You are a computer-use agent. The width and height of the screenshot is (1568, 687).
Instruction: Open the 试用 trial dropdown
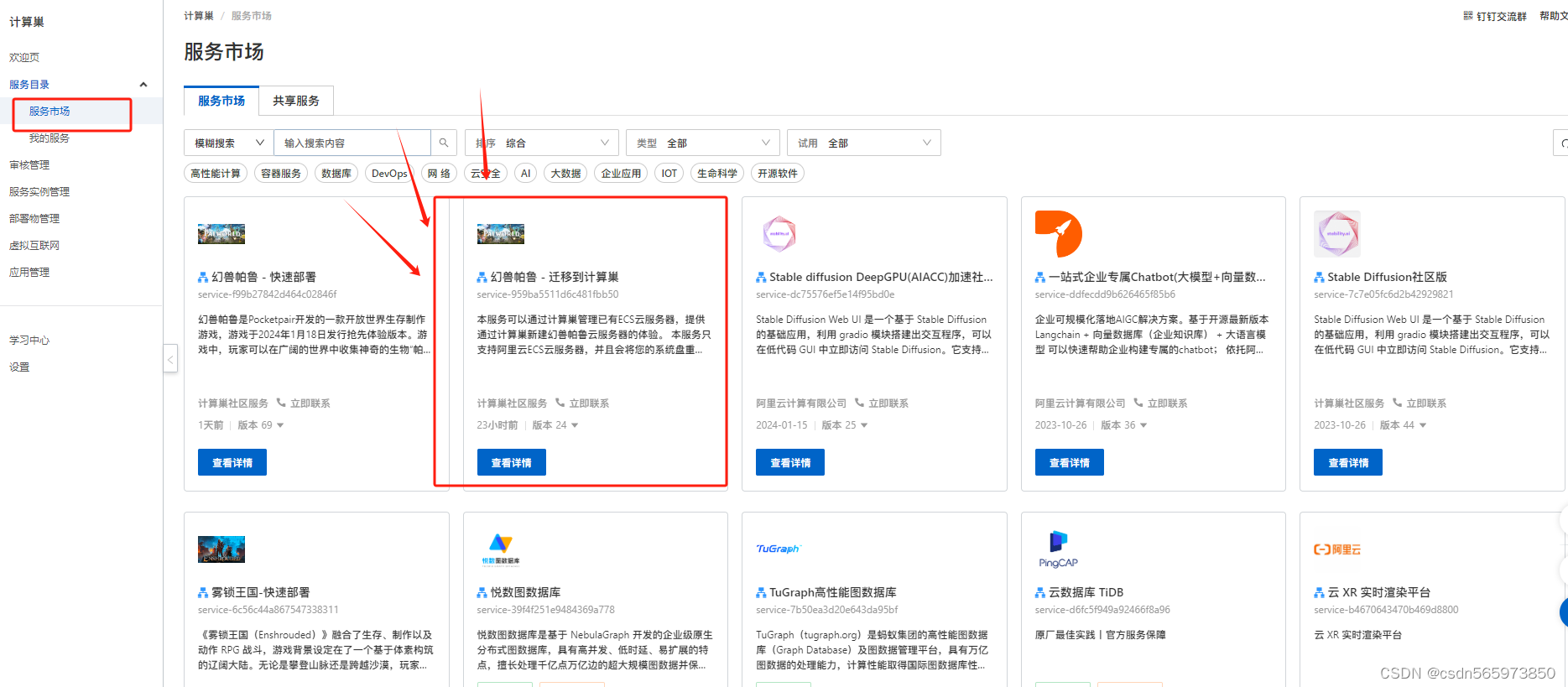click(864, 143)
